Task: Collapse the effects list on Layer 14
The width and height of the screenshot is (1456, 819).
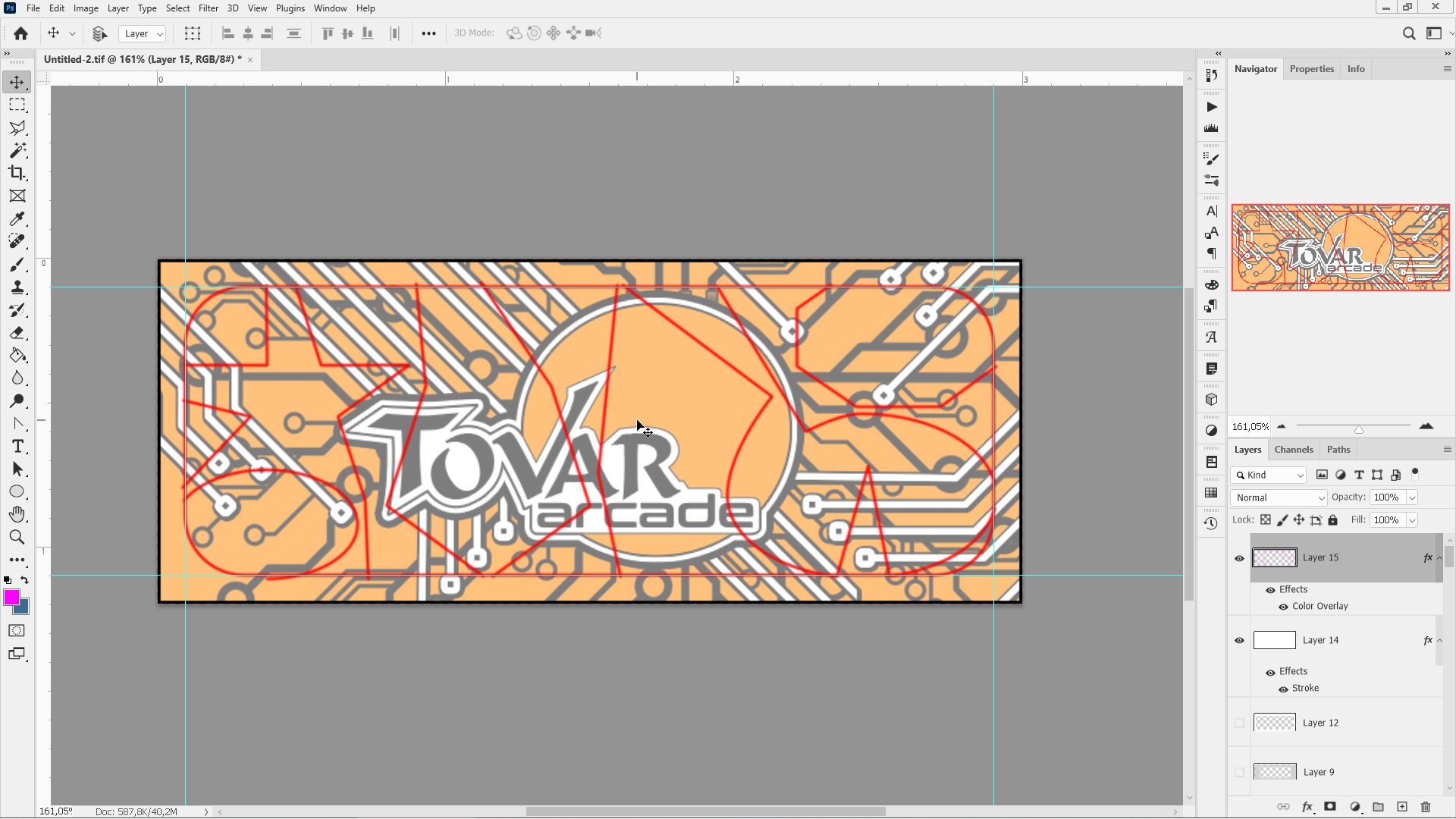Action: pos(1439,640)
